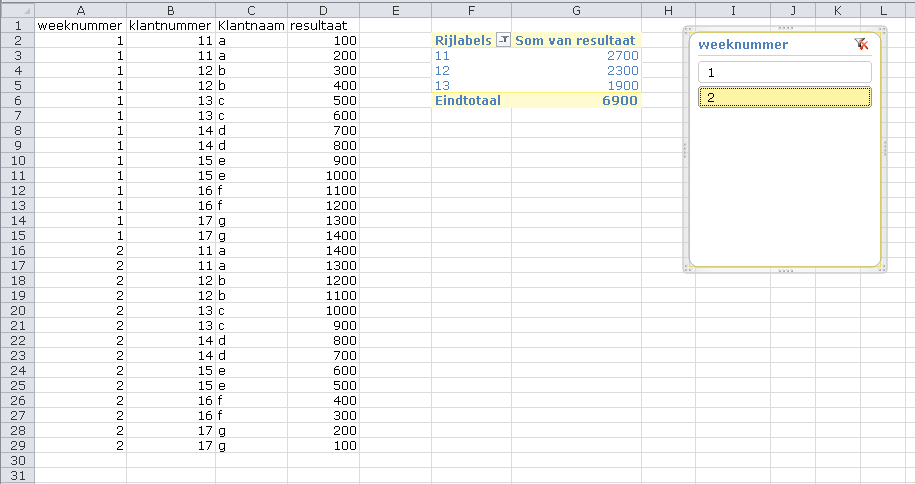Image resolution: width=915 pixels, height=484 pixels.
Task: Select pivot row label 12
Action: click(442, 71)
